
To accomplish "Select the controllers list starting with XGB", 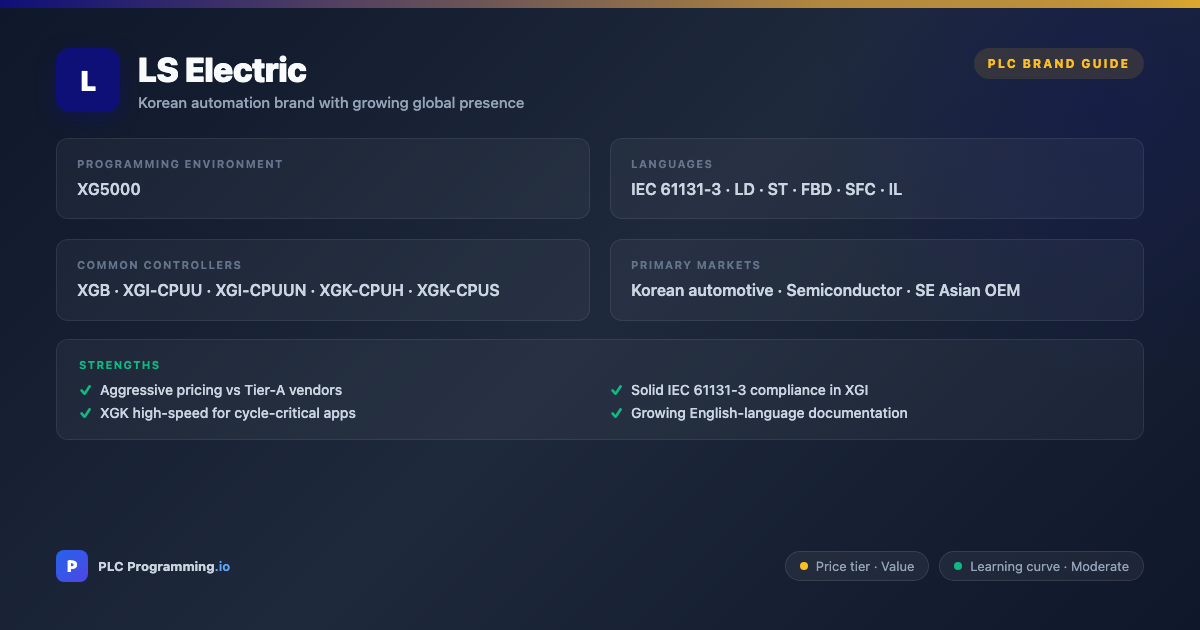I will pyautogui.click(x=288, y=290).
